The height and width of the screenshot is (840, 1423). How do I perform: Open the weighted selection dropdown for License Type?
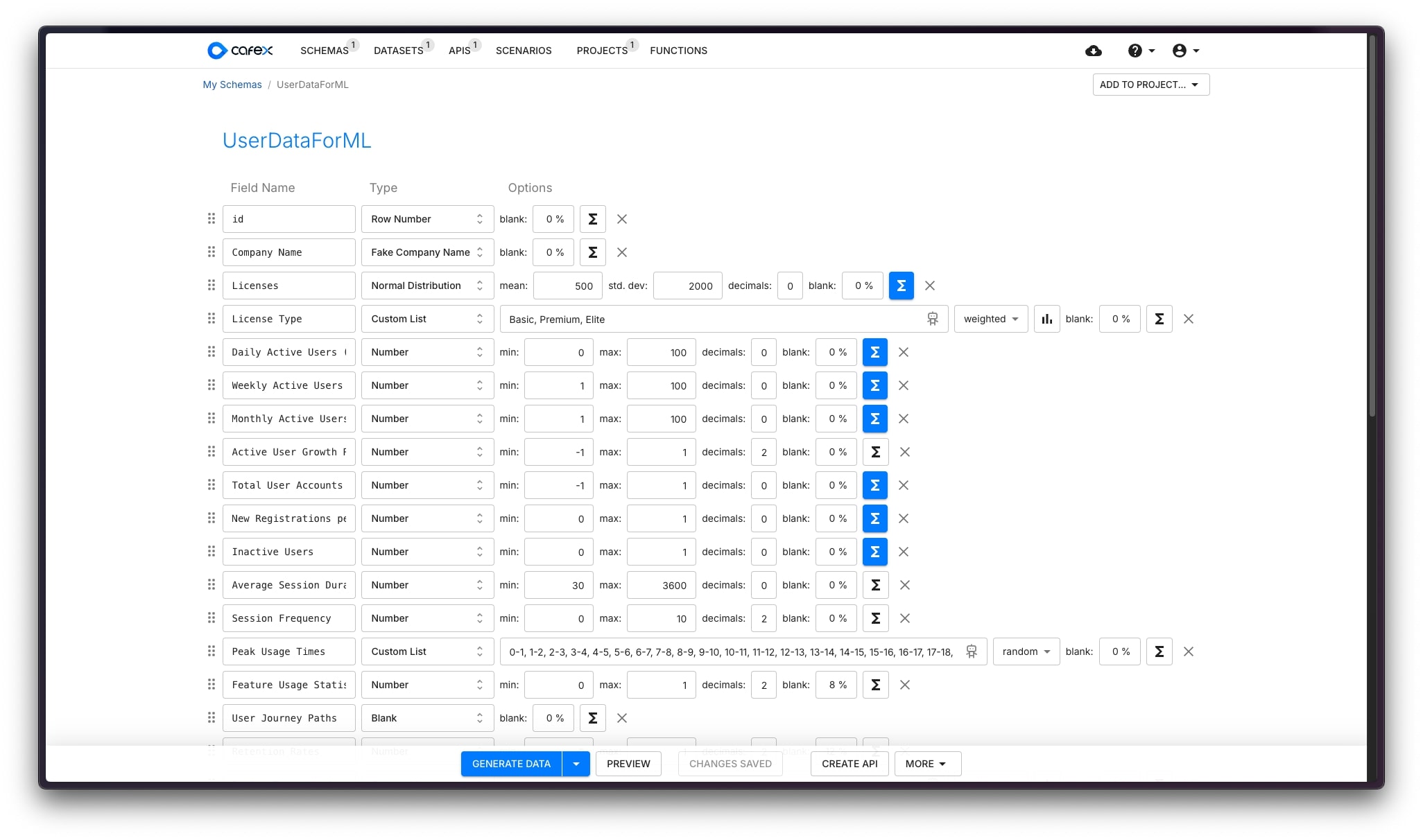point(990,319)
